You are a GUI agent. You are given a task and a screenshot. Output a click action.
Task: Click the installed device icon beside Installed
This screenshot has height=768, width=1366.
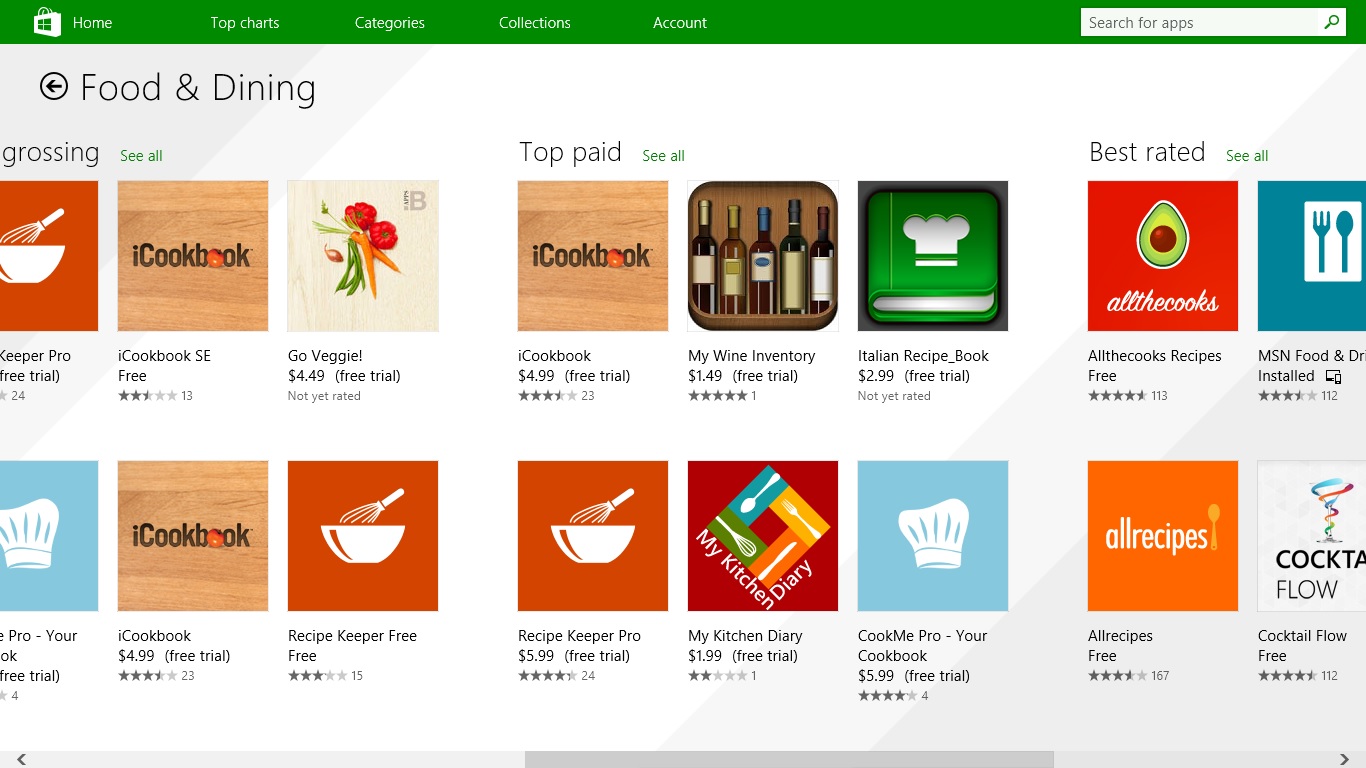tap(1333, 377)
